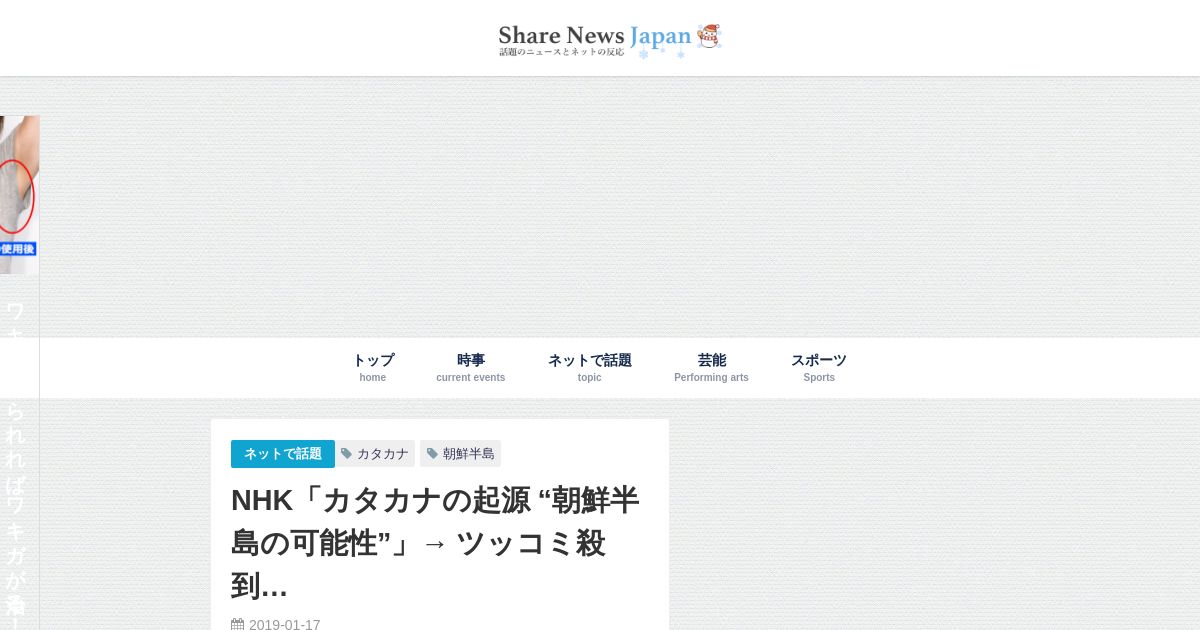Click the tag icon beside カタカナ
The height and width of the screenshot is (630, 1200).
(x=347, y=454)
